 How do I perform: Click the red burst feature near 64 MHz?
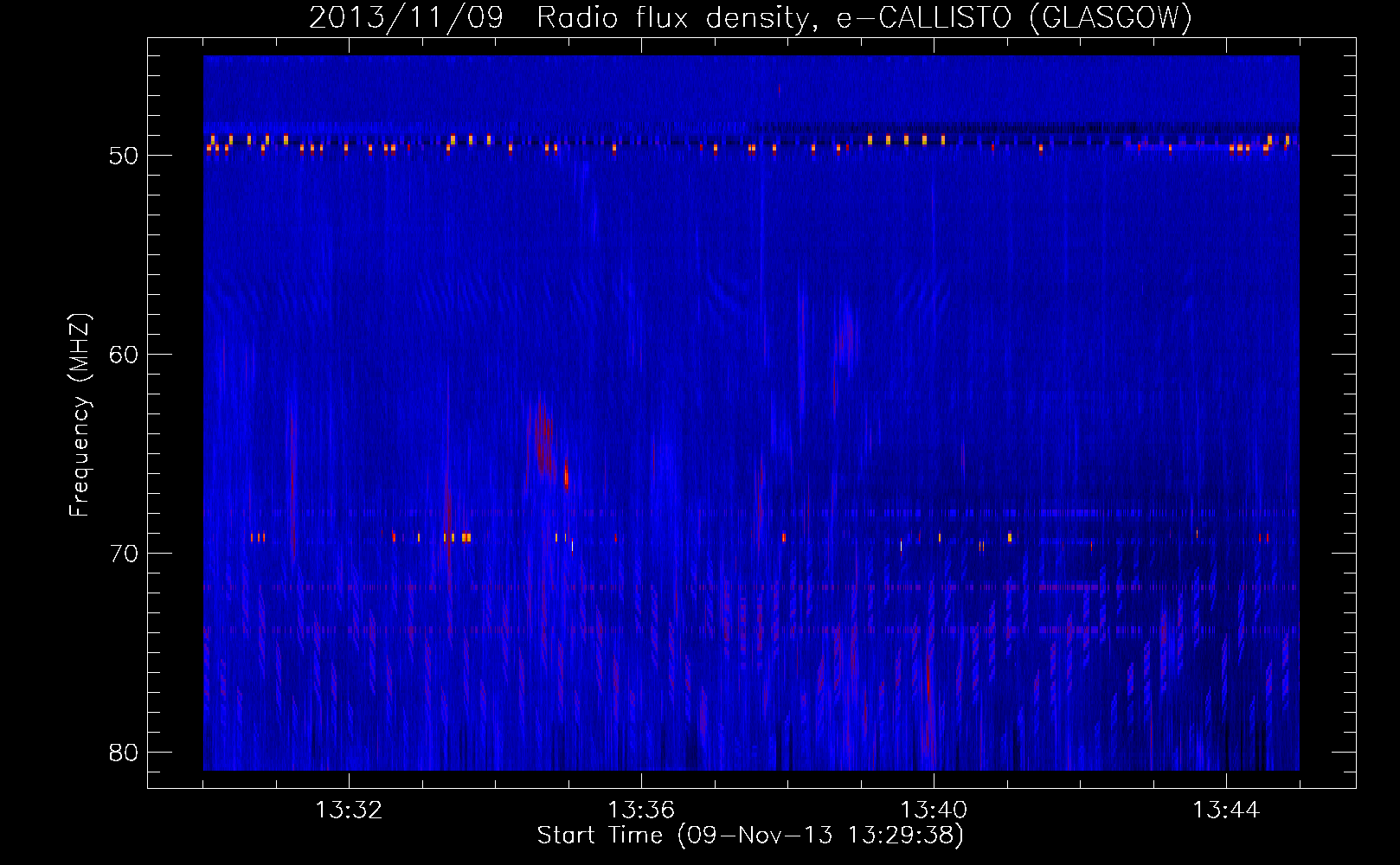(x=543, y=439)
